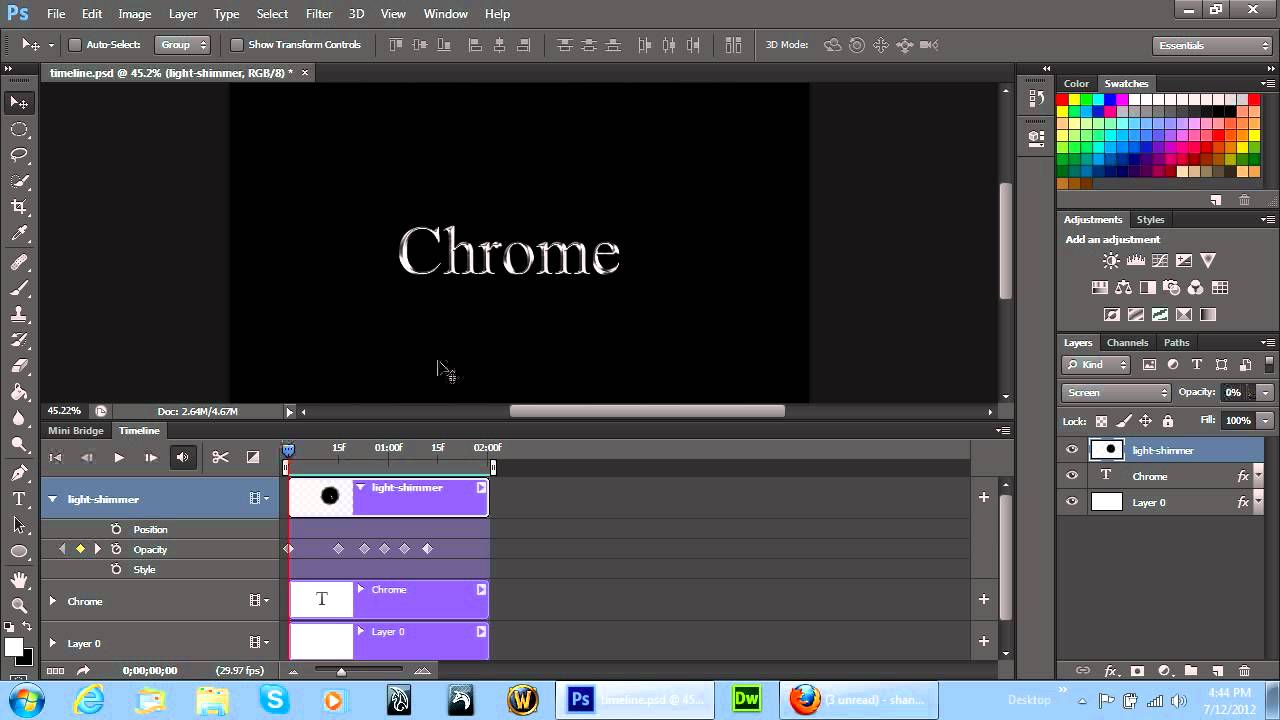Expand the Layer 0 timeline track
This screenshot has height=720, width=1280.
(x=52, y=643)
